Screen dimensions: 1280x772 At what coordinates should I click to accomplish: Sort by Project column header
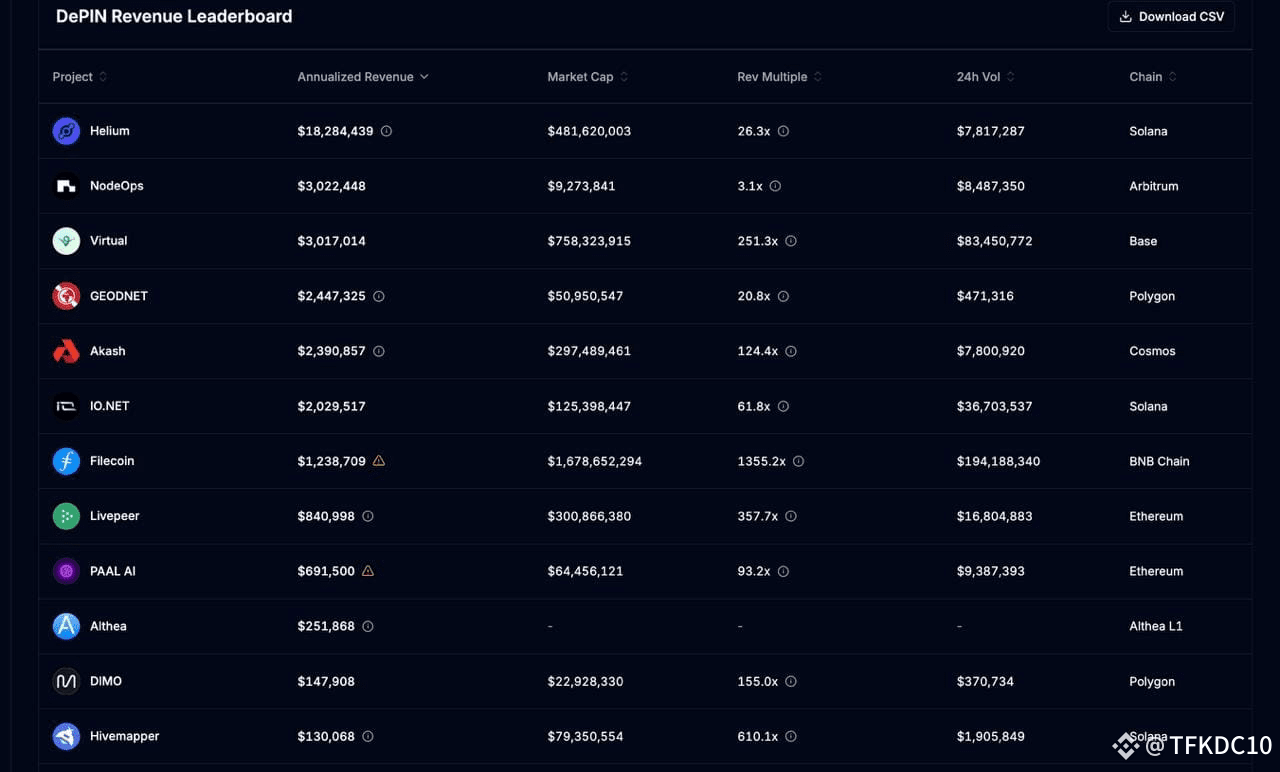click(80, 77)
